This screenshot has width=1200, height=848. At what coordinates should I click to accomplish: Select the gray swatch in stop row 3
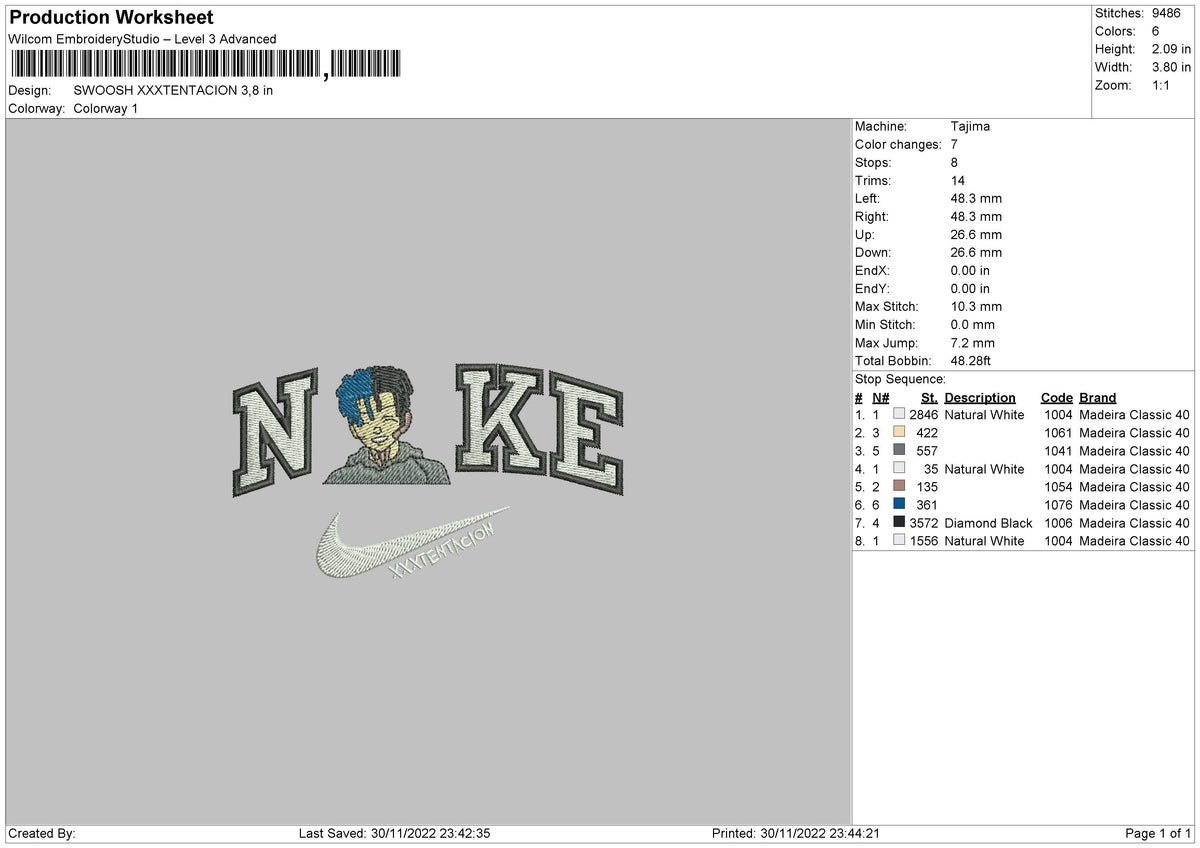pos(899,451)
